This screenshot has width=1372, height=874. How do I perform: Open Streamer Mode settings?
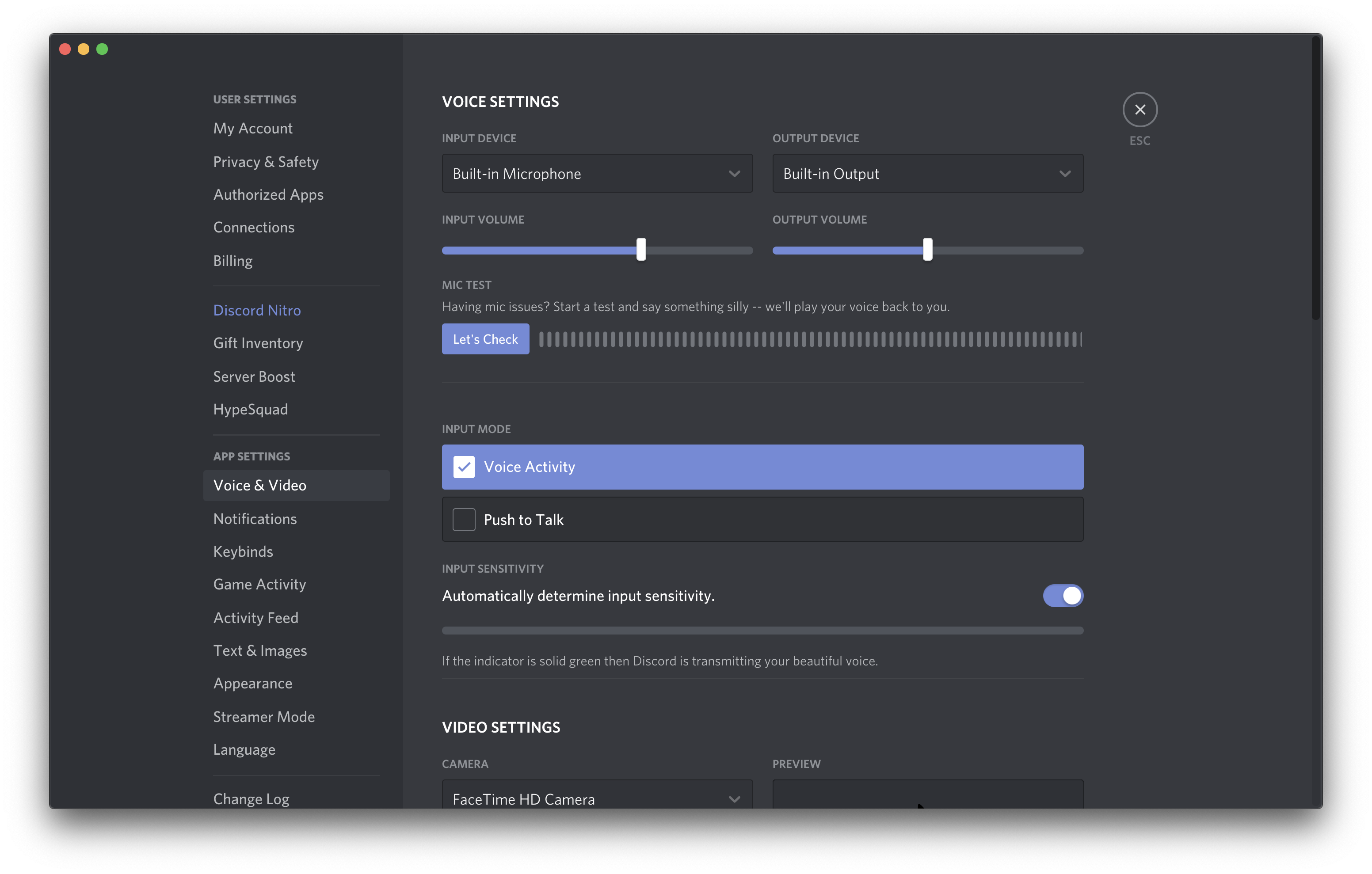coord(264,717)
